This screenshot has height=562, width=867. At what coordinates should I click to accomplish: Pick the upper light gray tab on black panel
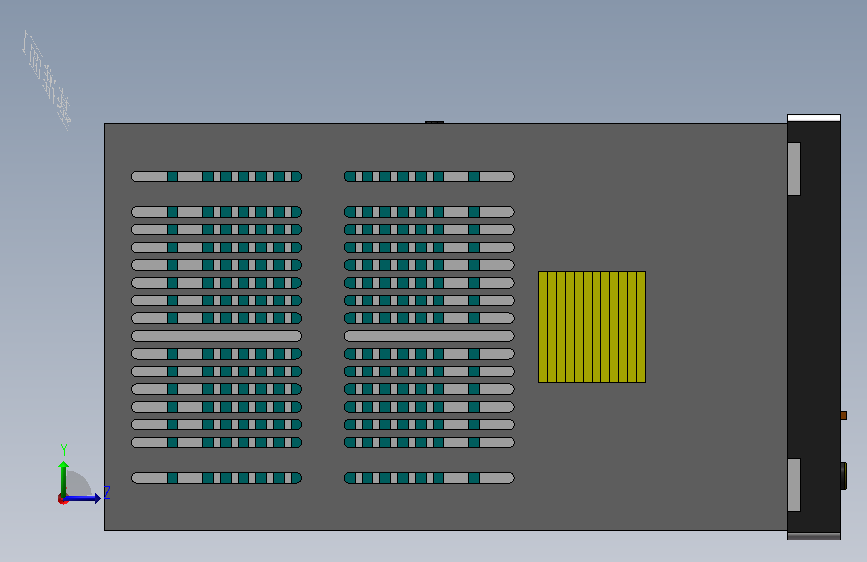[794, 169]
